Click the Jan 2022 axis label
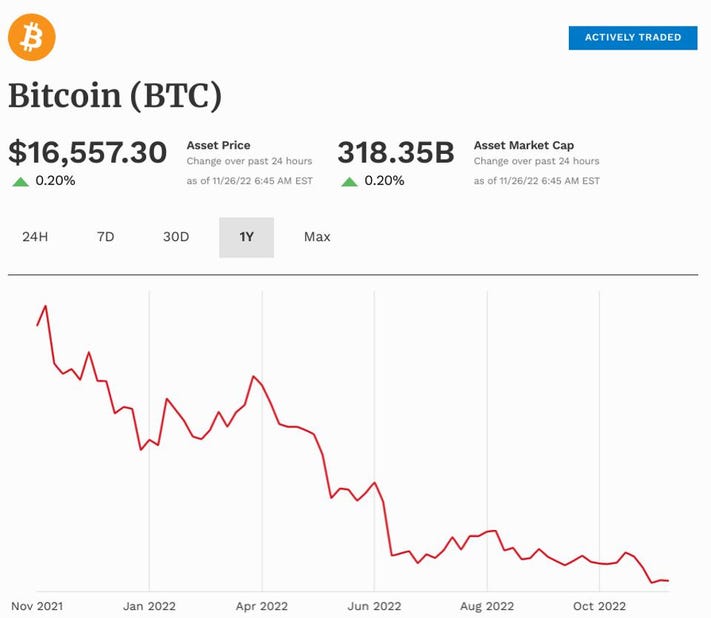711x618 pixels. click(x=149, y=606)
